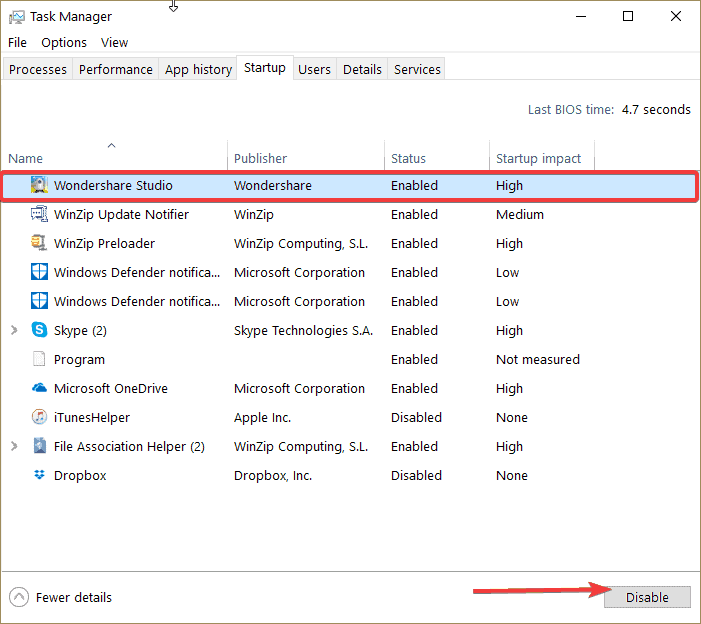Click the Wondershare Studio app icon

coord(39,185)
